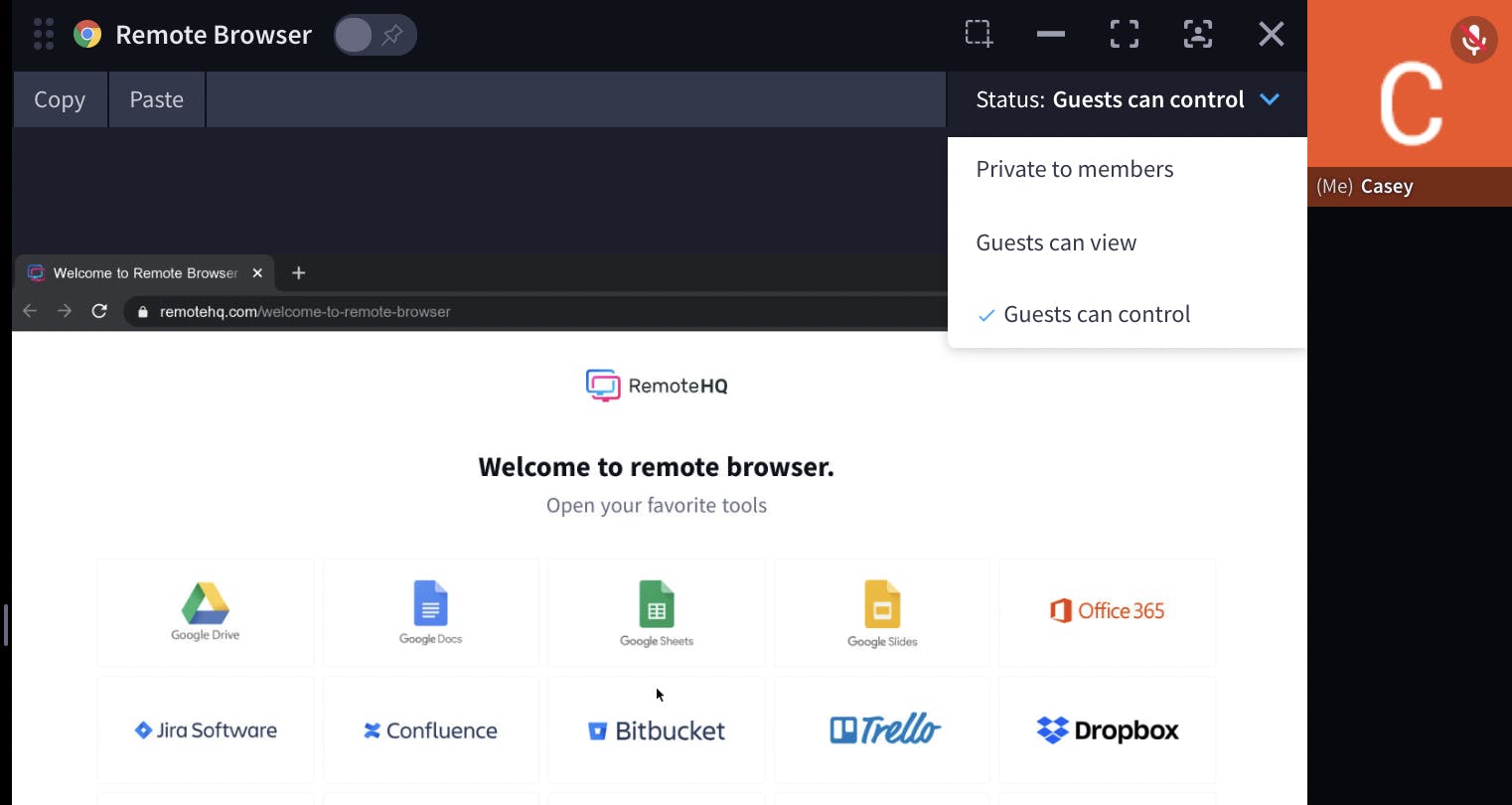Select Guests can control option

[1128, 314]
